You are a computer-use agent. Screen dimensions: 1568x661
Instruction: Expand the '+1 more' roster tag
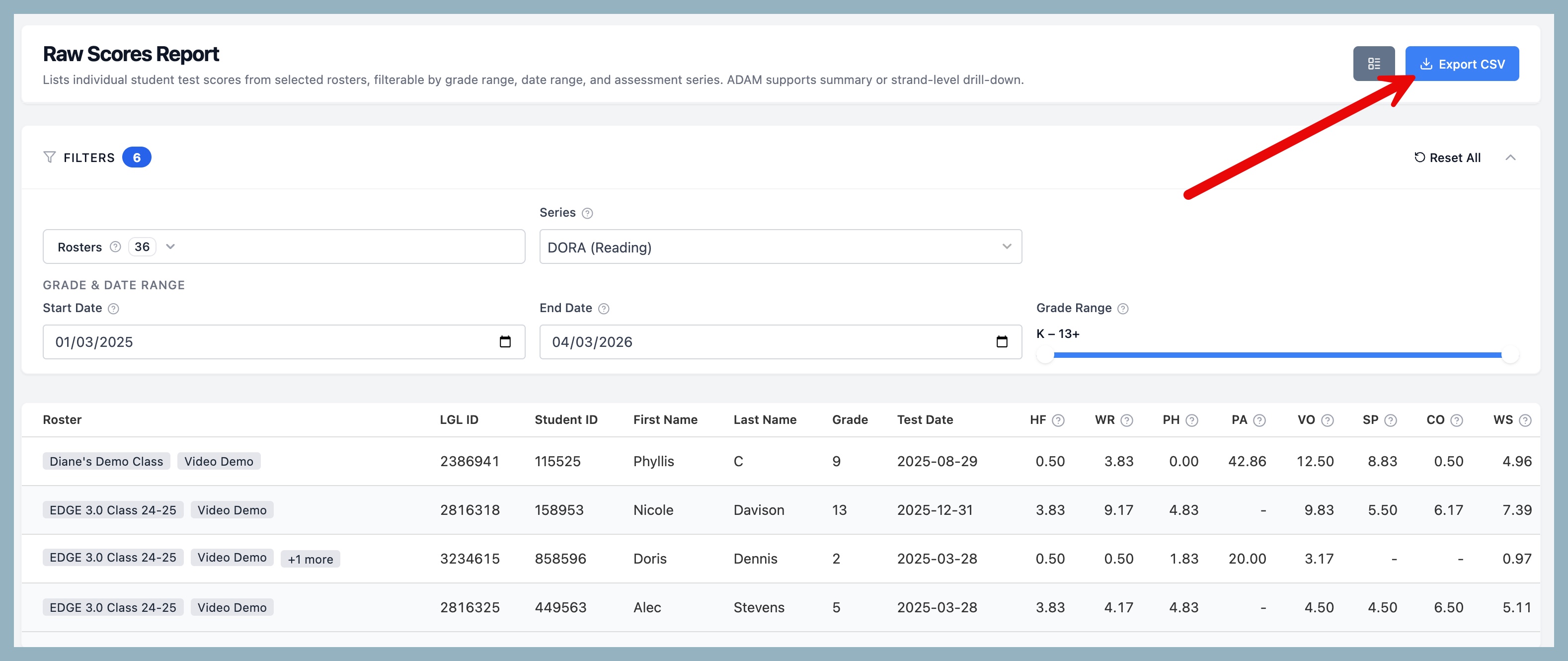point(310,559)
